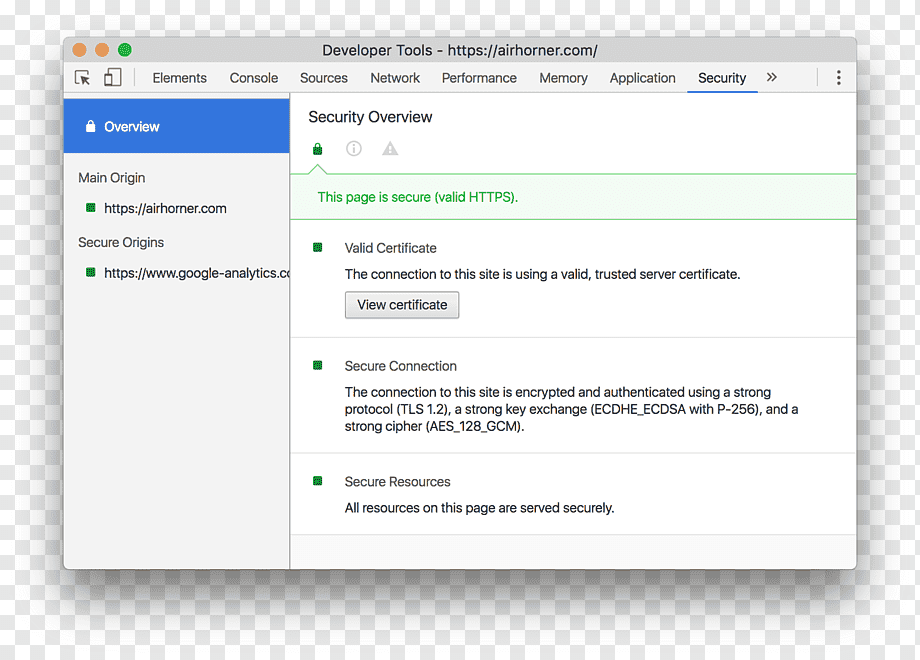Open the Sources tab

pyautogui.click(x=323, y=78)
